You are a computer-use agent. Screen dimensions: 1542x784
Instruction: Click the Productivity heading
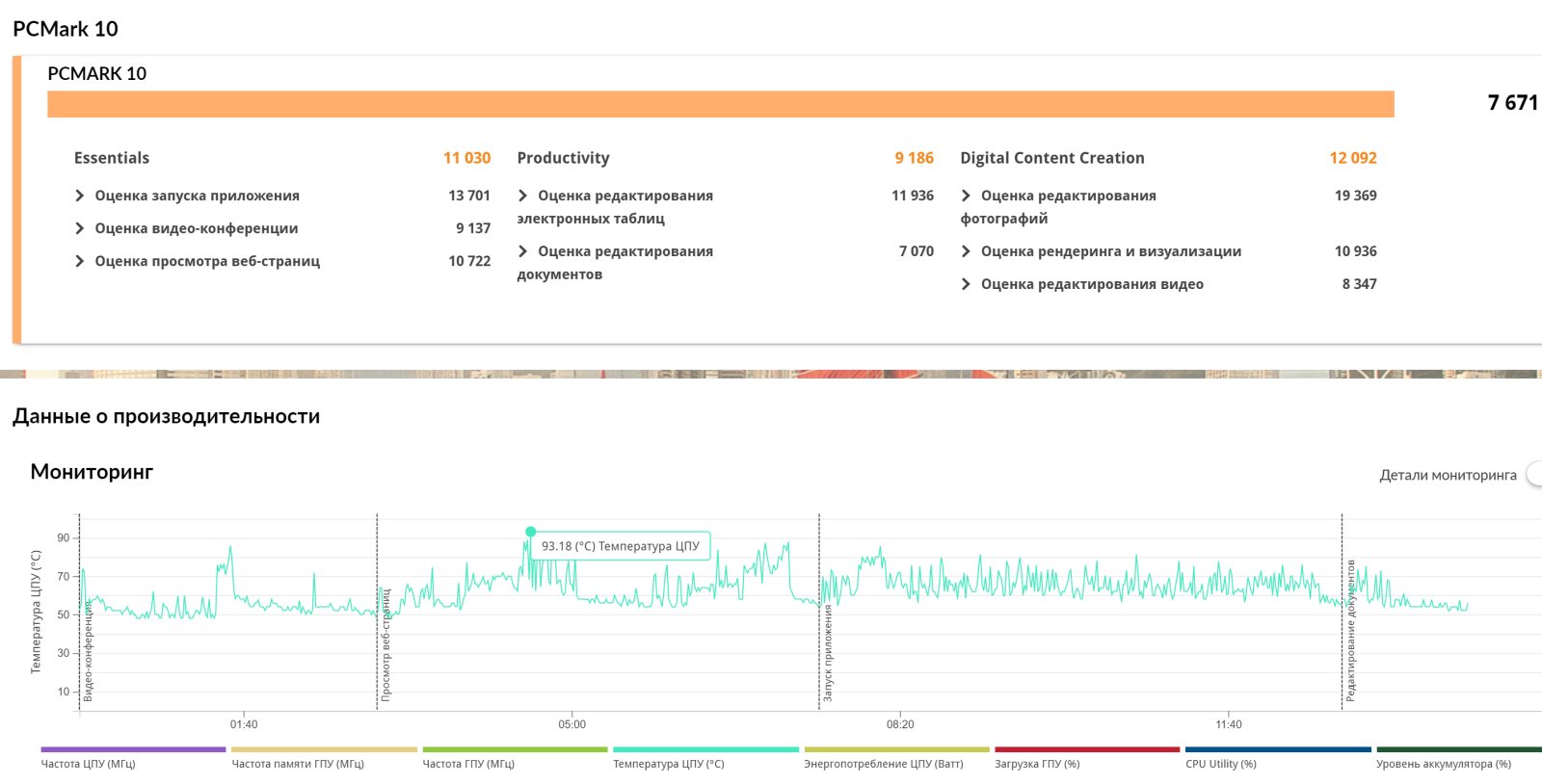coord(563,158)
